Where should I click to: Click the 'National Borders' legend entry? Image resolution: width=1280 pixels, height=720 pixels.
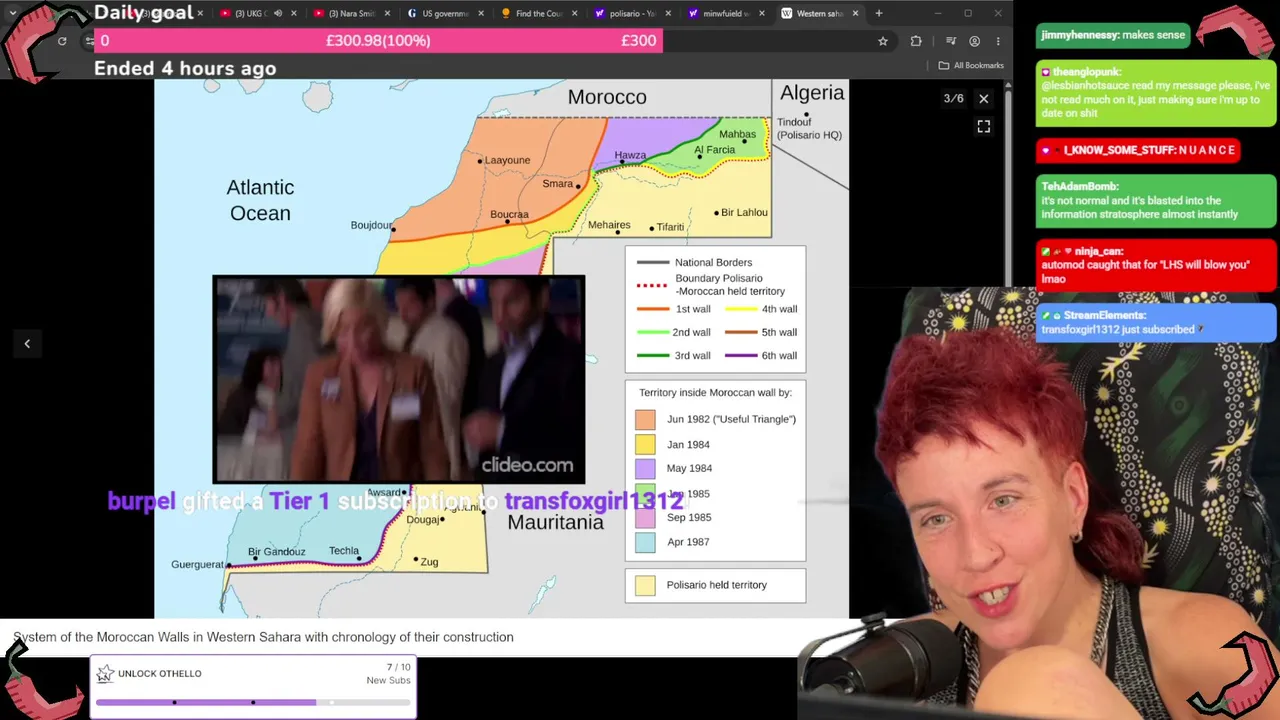[x=695, y=262]
